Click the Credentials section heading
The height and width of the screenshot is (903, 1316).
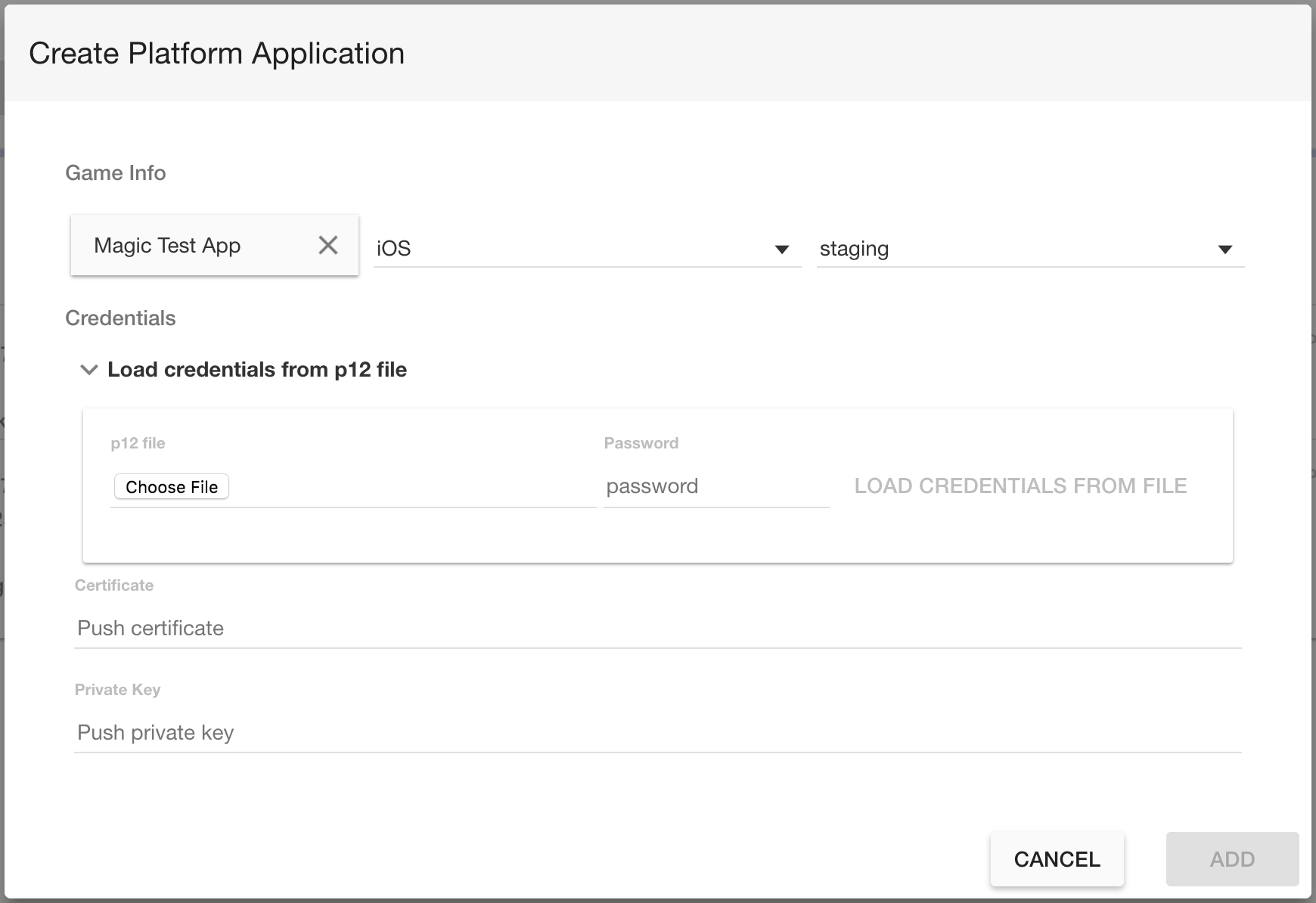point(120,318)
